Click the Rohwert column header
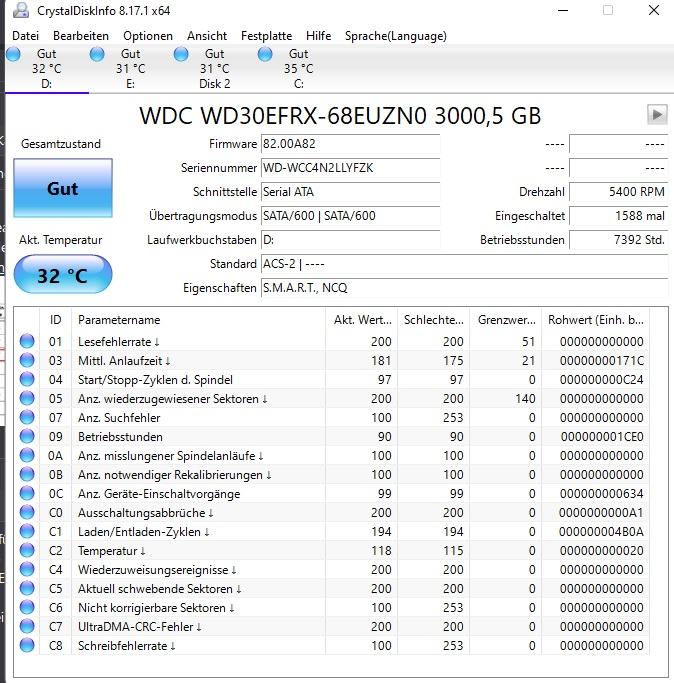Viewport: 674px width, 683px height. (595, 320)
